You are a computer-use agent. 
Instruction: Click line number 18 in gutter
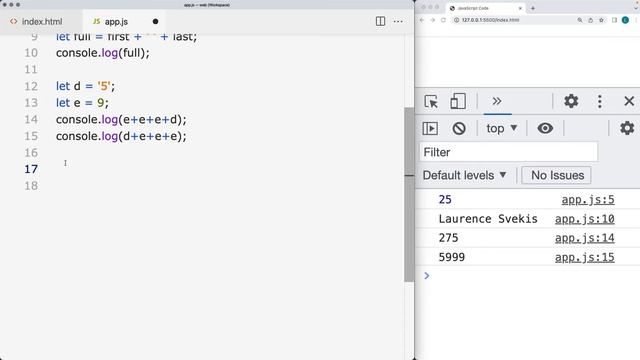31,186
